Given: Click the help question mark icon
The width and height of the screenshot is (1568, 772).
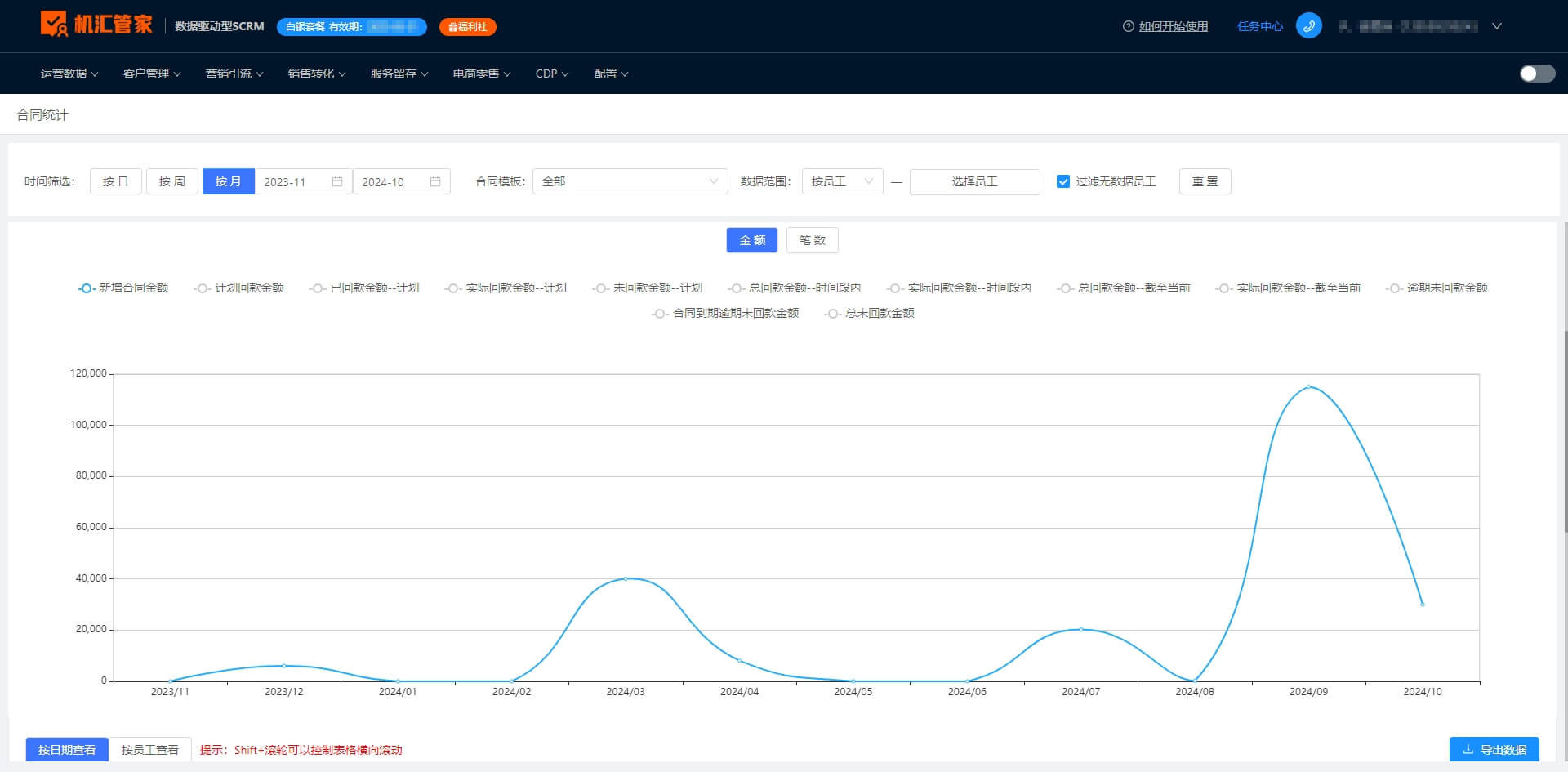Looking at the screenshot, I should (1128, 26).
